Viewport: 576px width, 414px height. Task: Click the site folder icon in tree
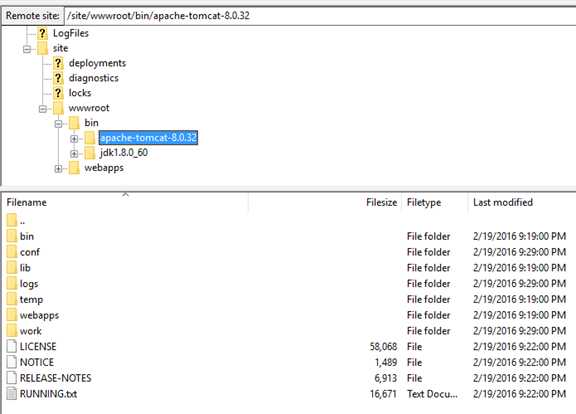tap(42, 48)
